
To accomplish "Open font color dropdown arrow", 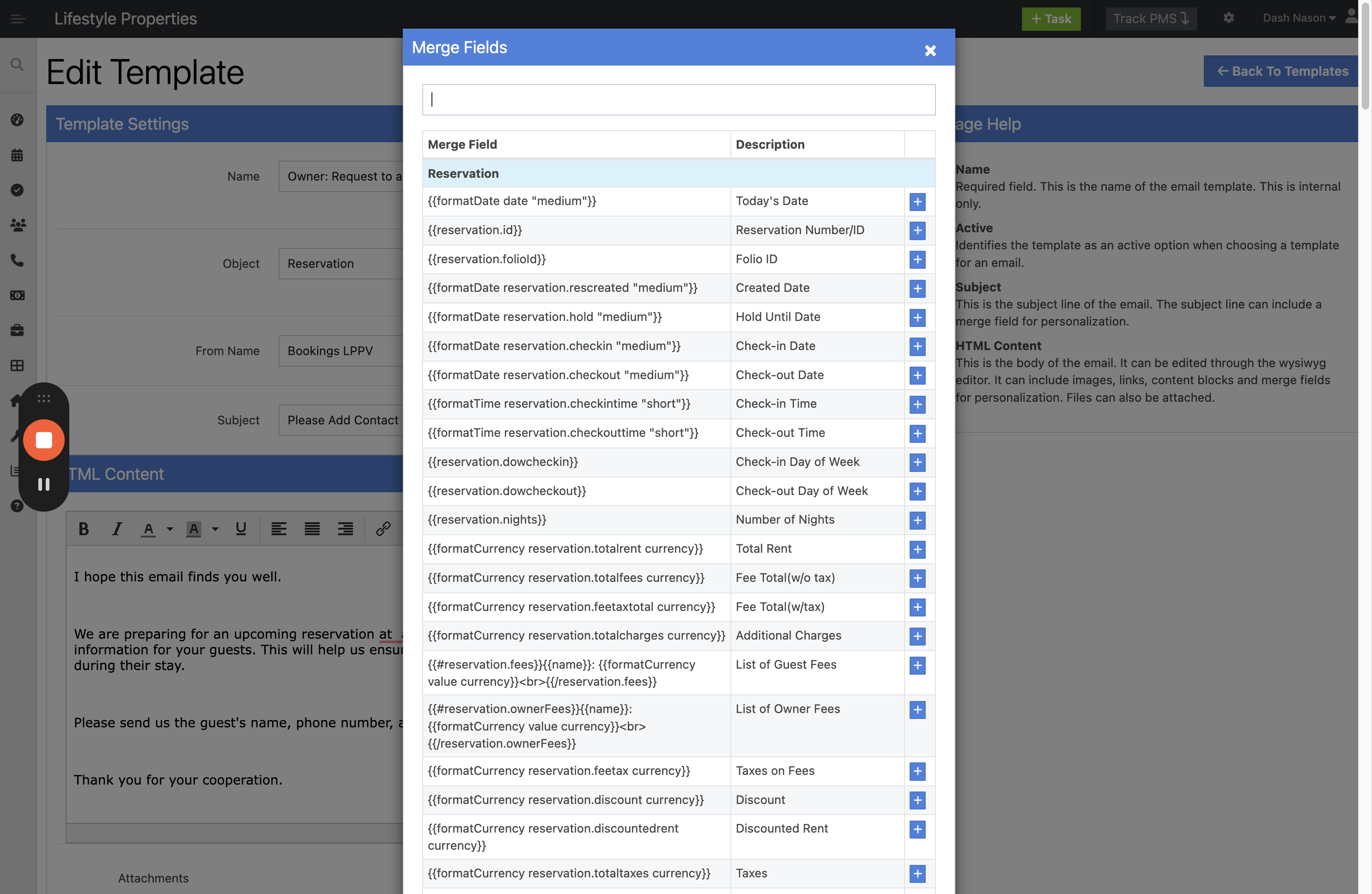I will (x=170, y=529).
